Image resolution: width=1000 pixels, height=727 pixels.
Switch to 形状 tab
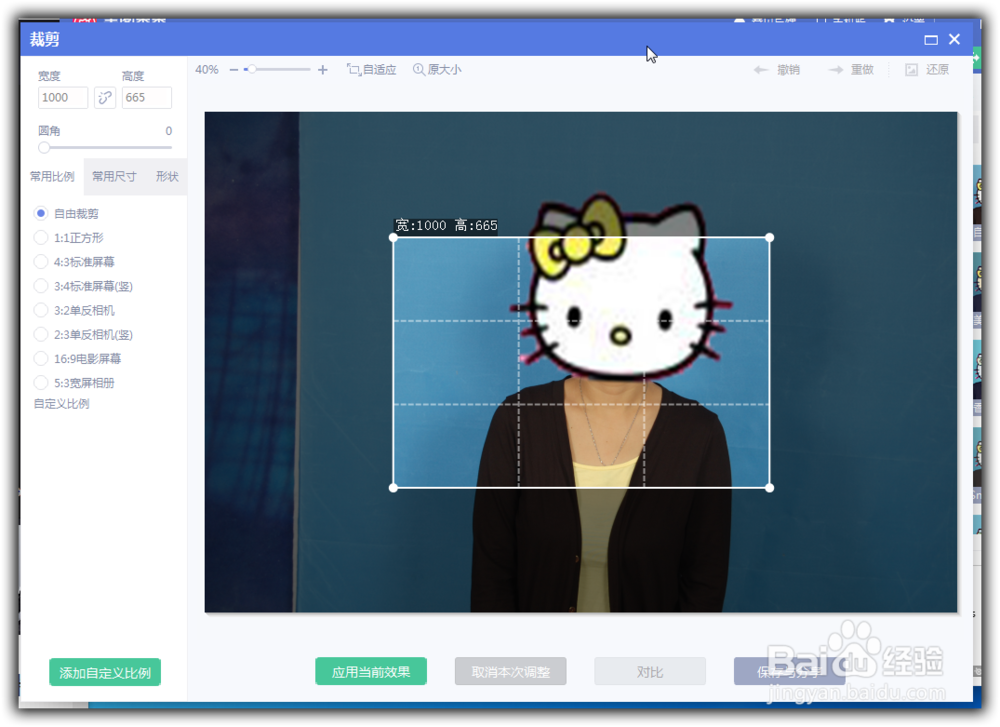point(167,177)
